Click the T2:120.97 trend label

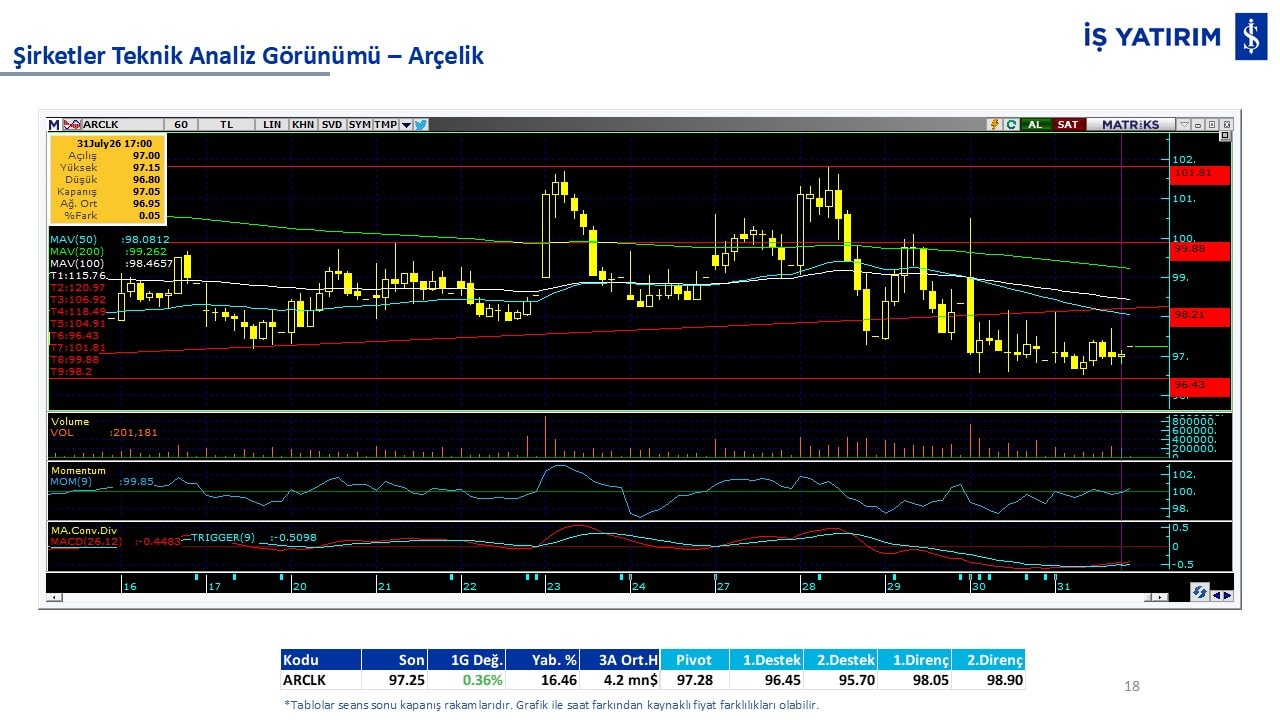(78, 288)
